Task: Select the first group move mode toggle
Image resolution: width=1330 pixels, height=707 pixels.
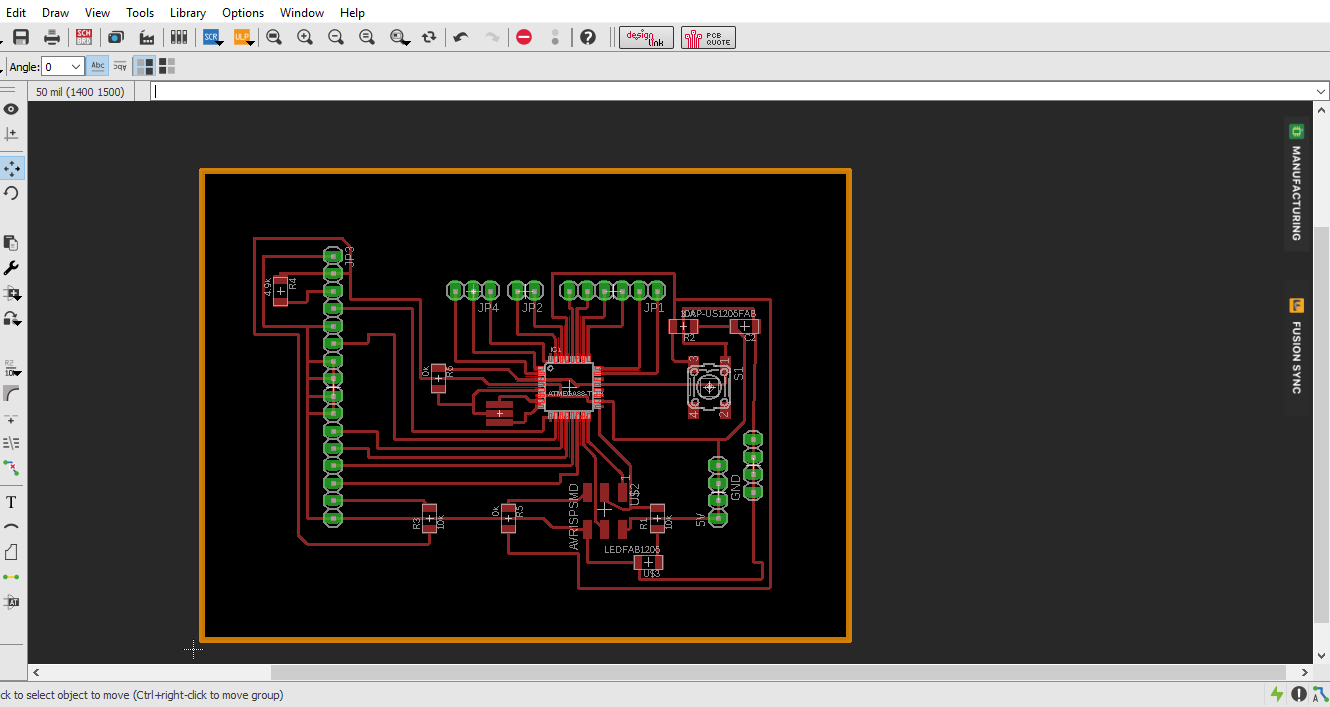Action: (145, 66)
